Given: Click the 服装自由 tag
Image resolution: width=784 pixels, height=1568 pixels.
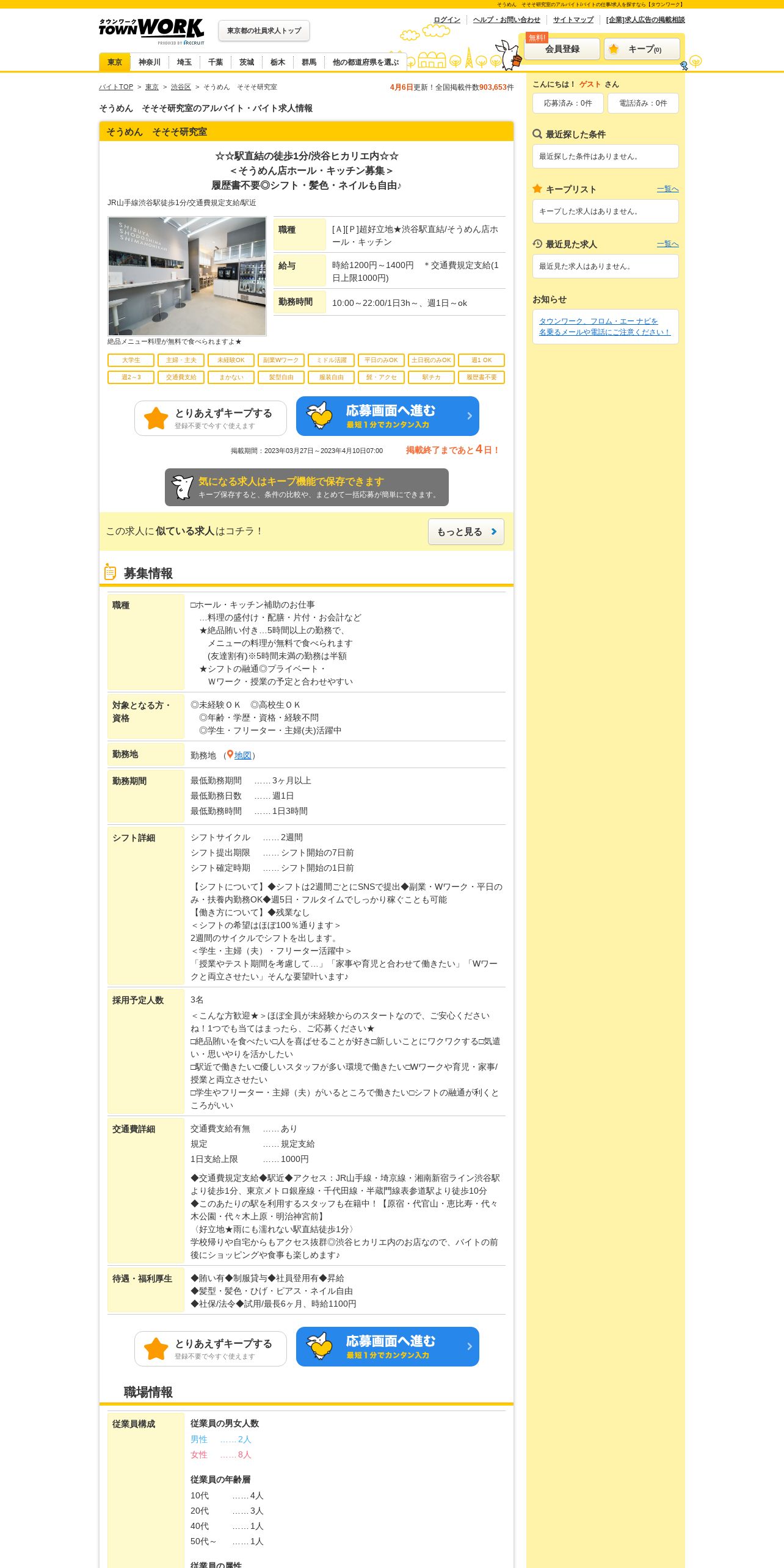Looking at the screenshot, I should click(331, 377).
